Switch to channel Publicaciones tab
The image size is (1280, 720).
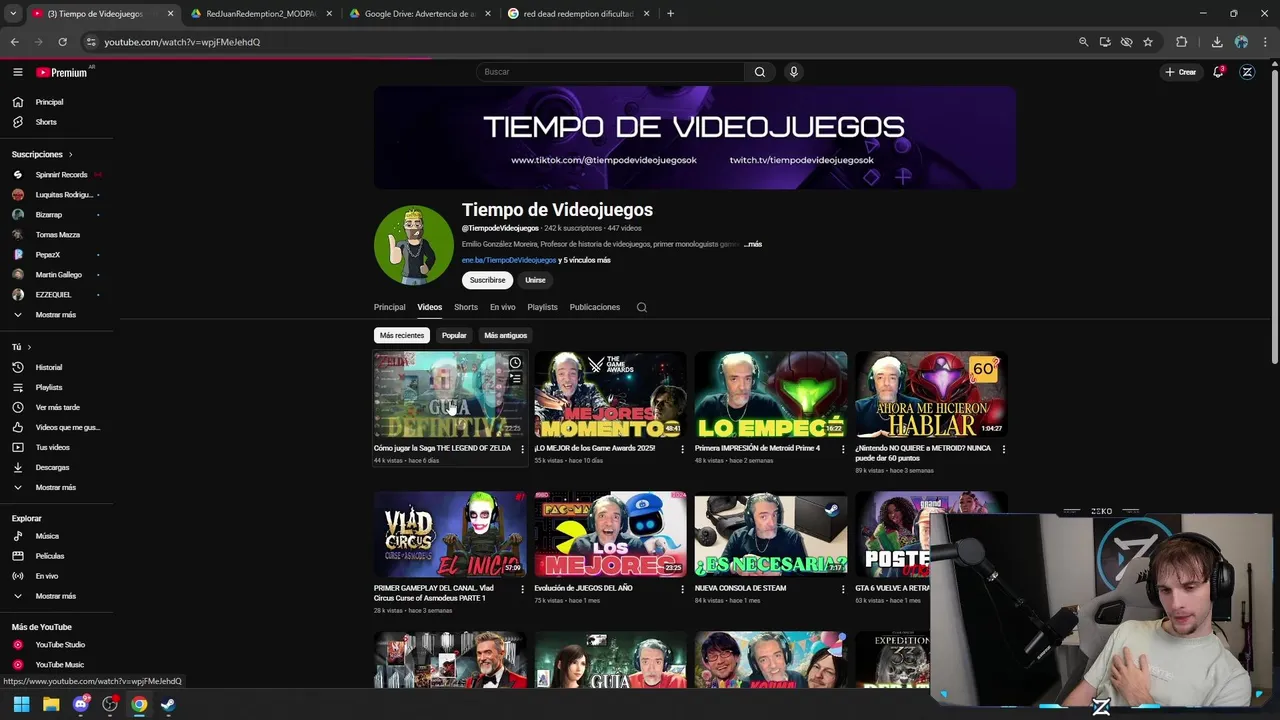click(595, 307)
